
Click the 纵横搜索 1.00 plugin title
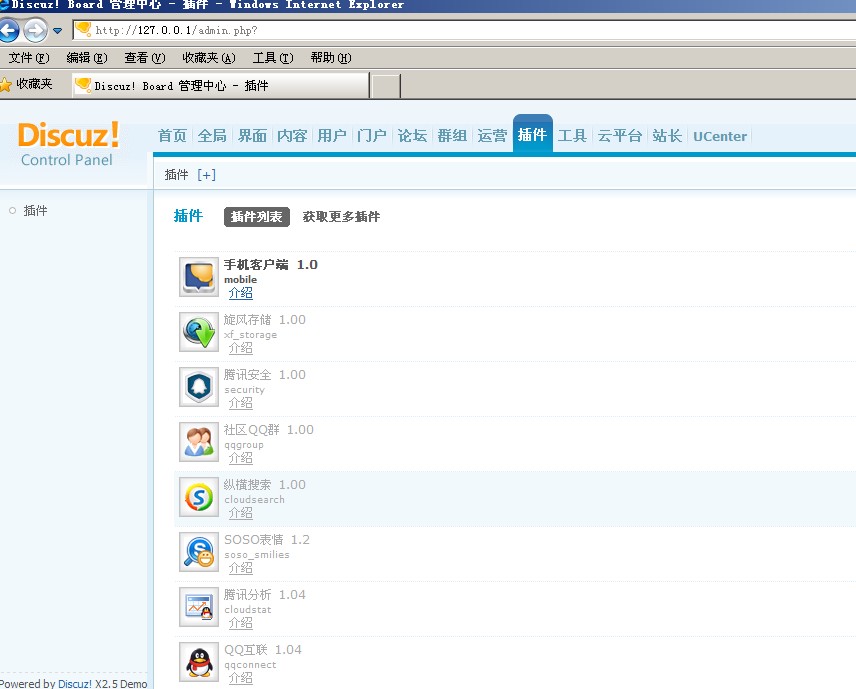coord(265,485)
